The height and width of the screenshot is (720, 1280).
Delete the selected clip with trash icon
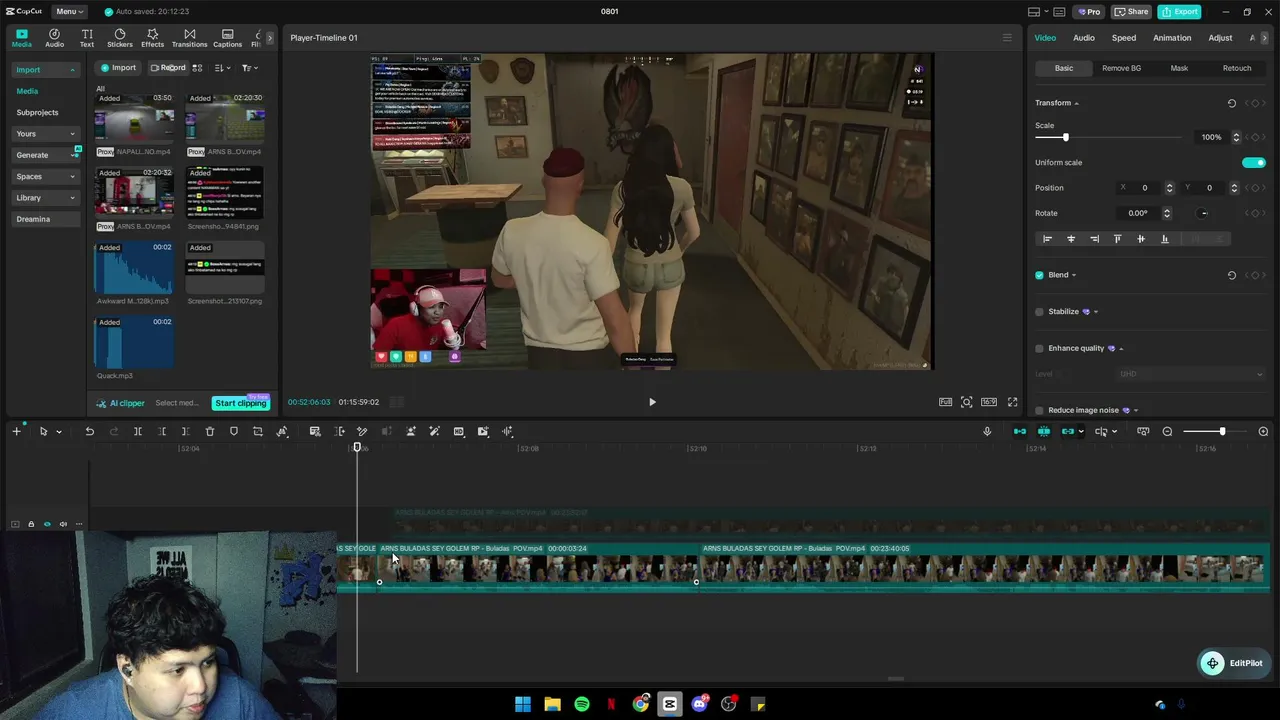pyautogui.click(x=210, y=431)
